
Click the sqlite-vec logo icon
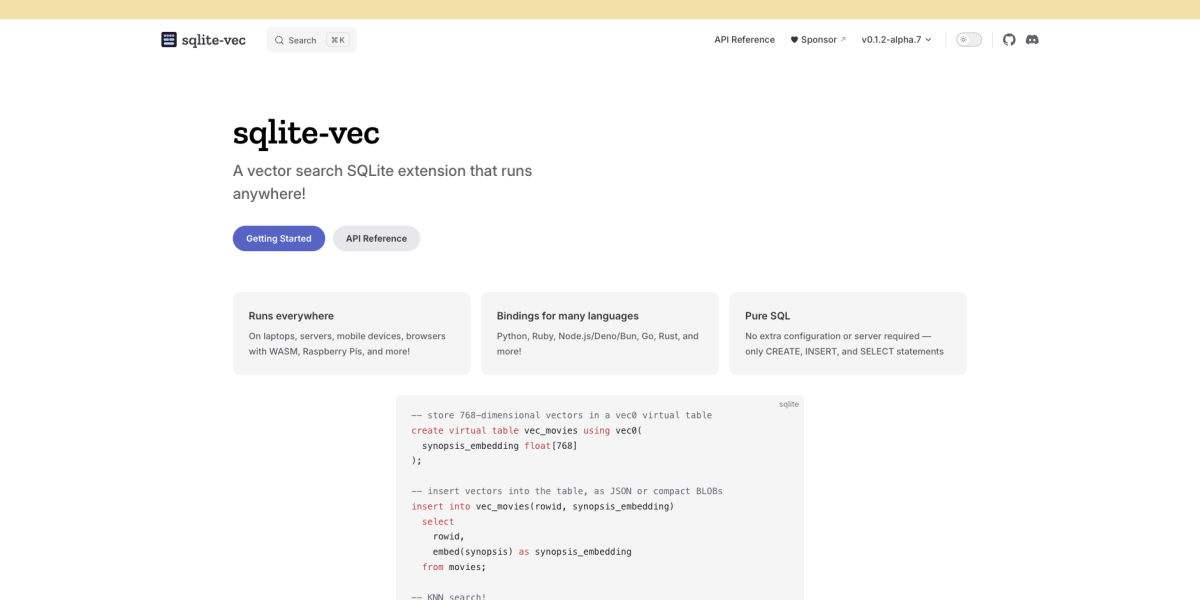coord(168,39)
